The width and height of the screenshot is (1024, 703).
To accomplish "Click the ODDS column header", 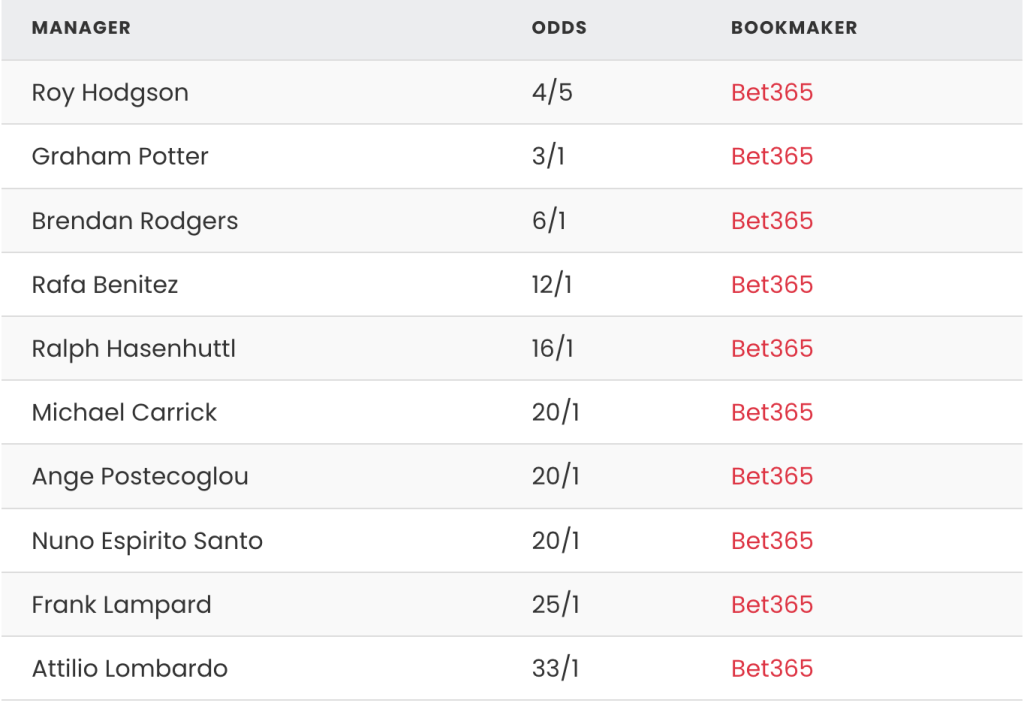I will pos(559,27).
